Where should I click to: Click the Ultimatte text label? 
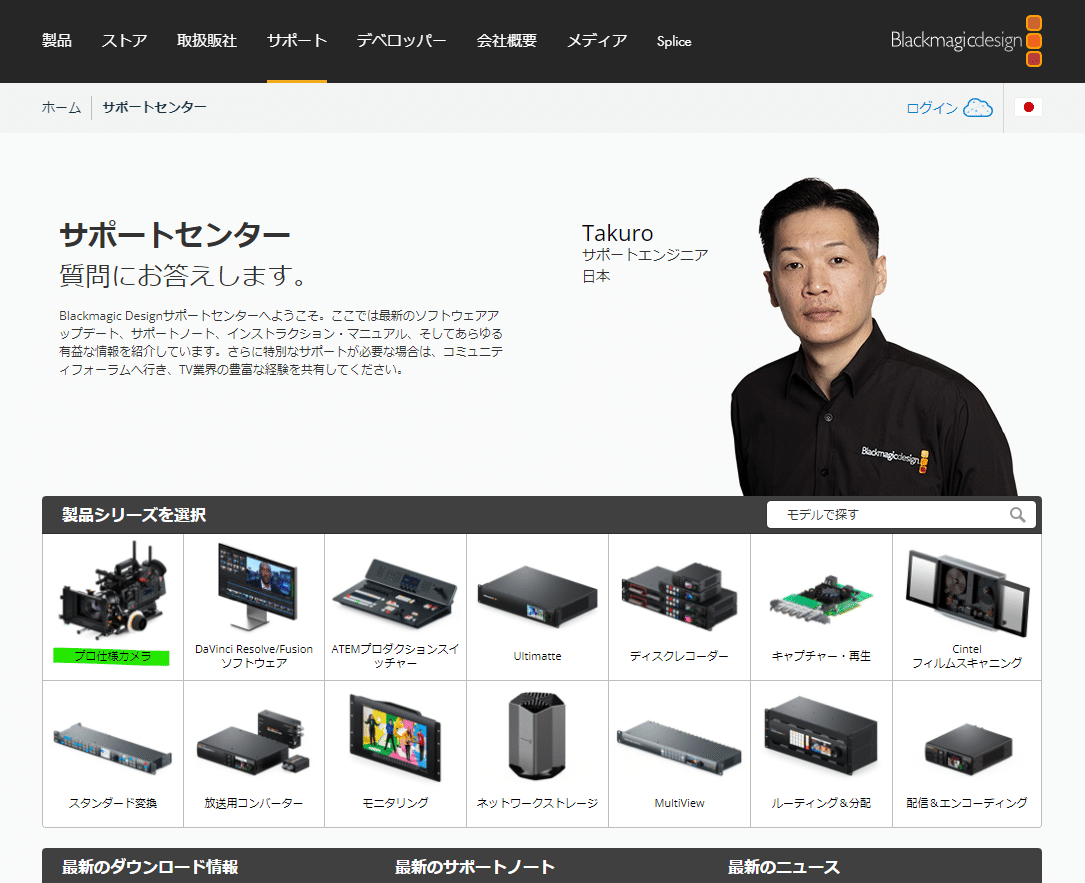click(x=537, y=656)
